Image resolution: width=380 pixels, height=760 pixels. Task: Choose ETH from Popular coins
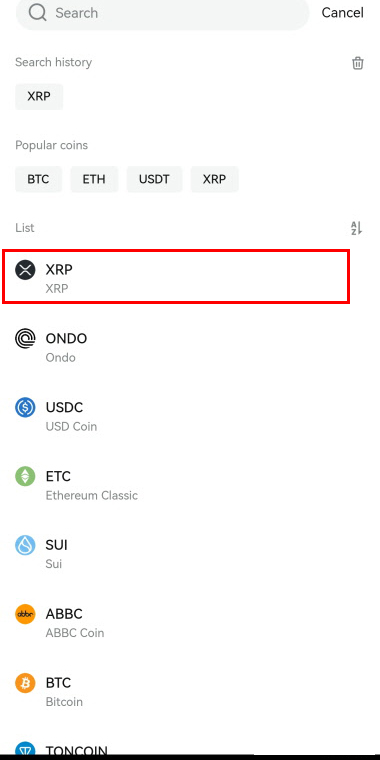(x=94, y=179)
